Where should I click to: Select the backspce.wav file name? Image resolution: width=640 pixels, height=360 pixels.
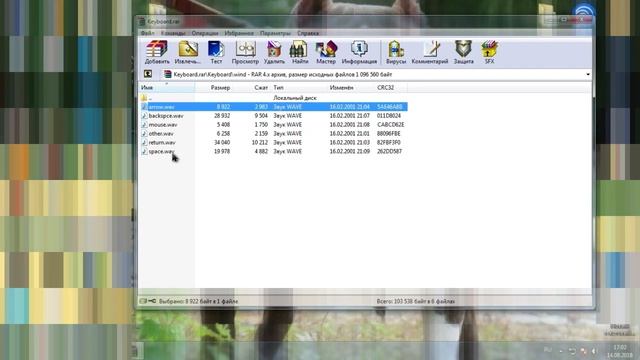coord(166,116)
